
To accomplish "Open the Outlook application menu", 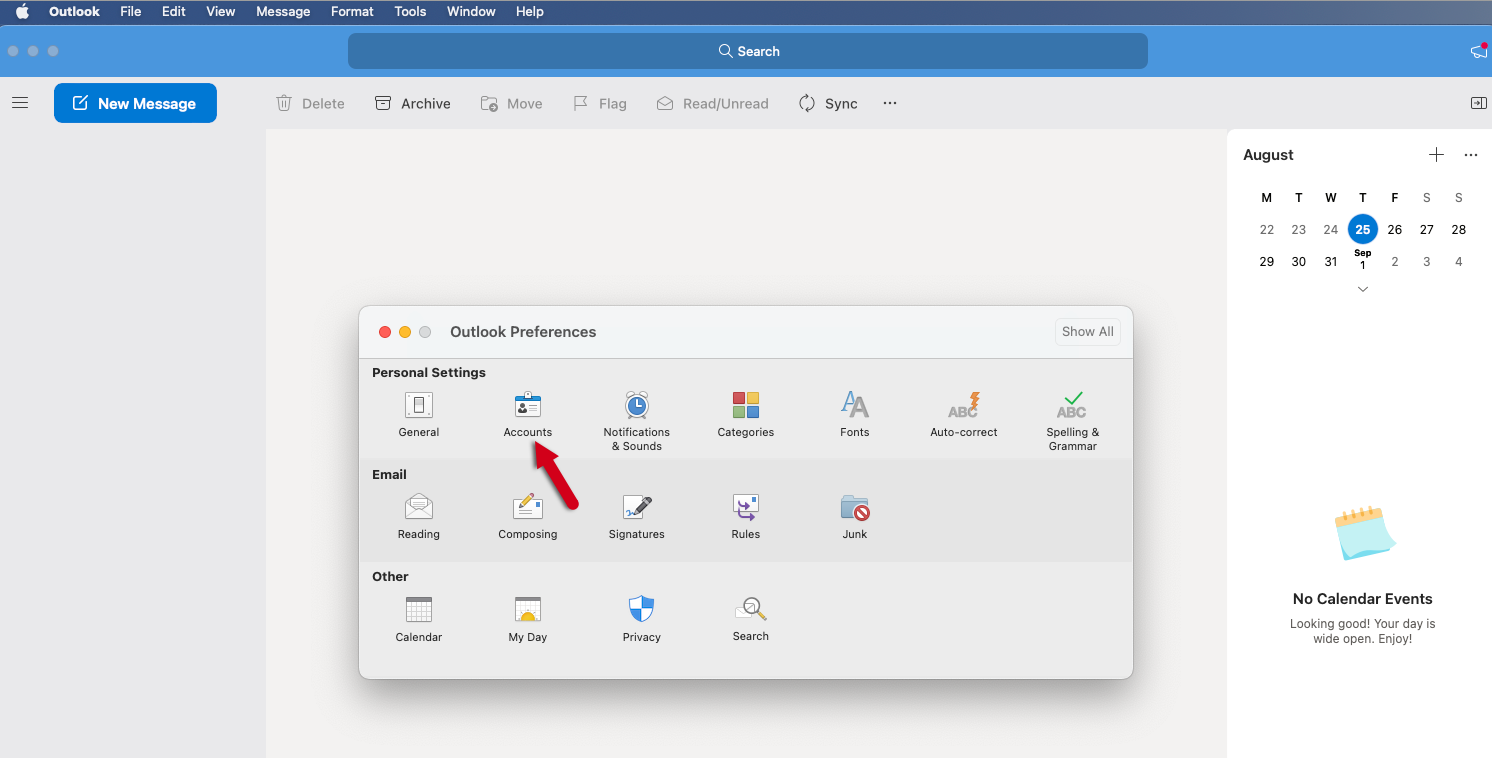I will coord(75,11).
